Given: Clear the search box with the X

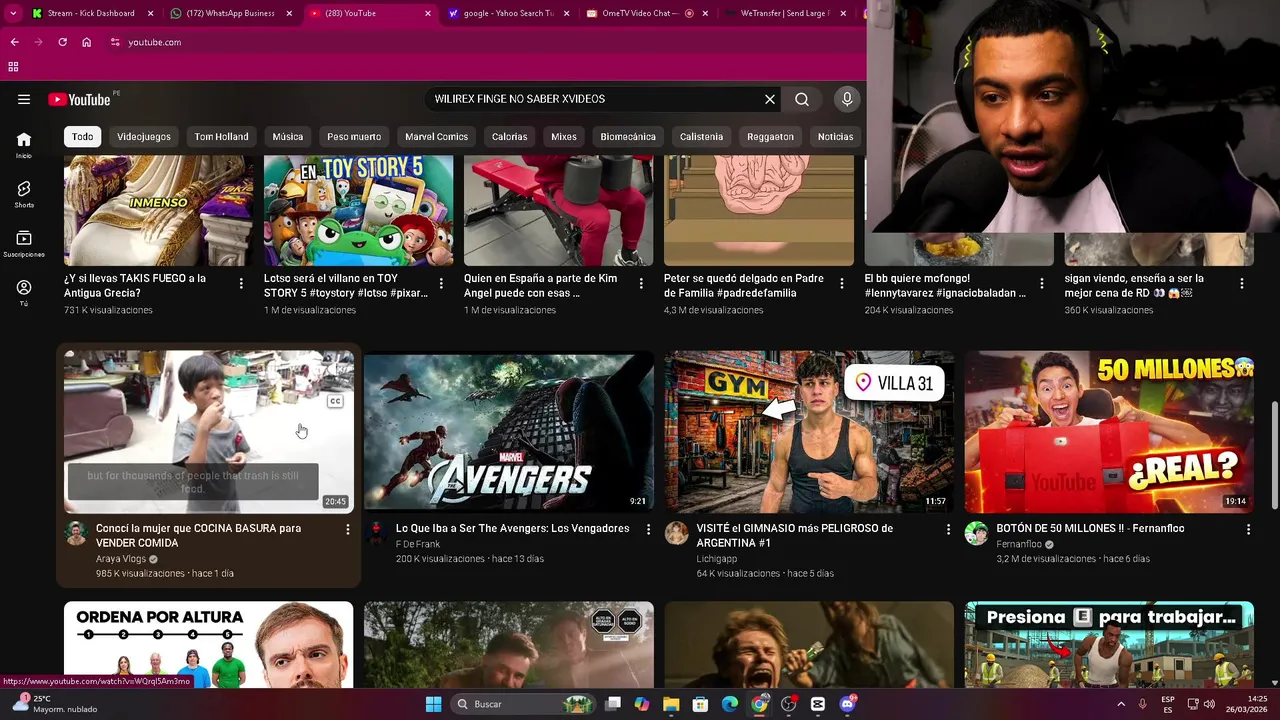Looking at the screenshot, I should (770, 99).
